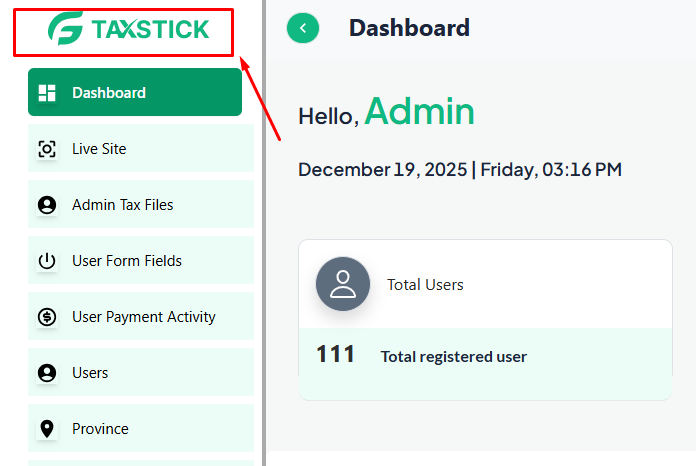Click the Total registered user text

(x=453, y=356)
